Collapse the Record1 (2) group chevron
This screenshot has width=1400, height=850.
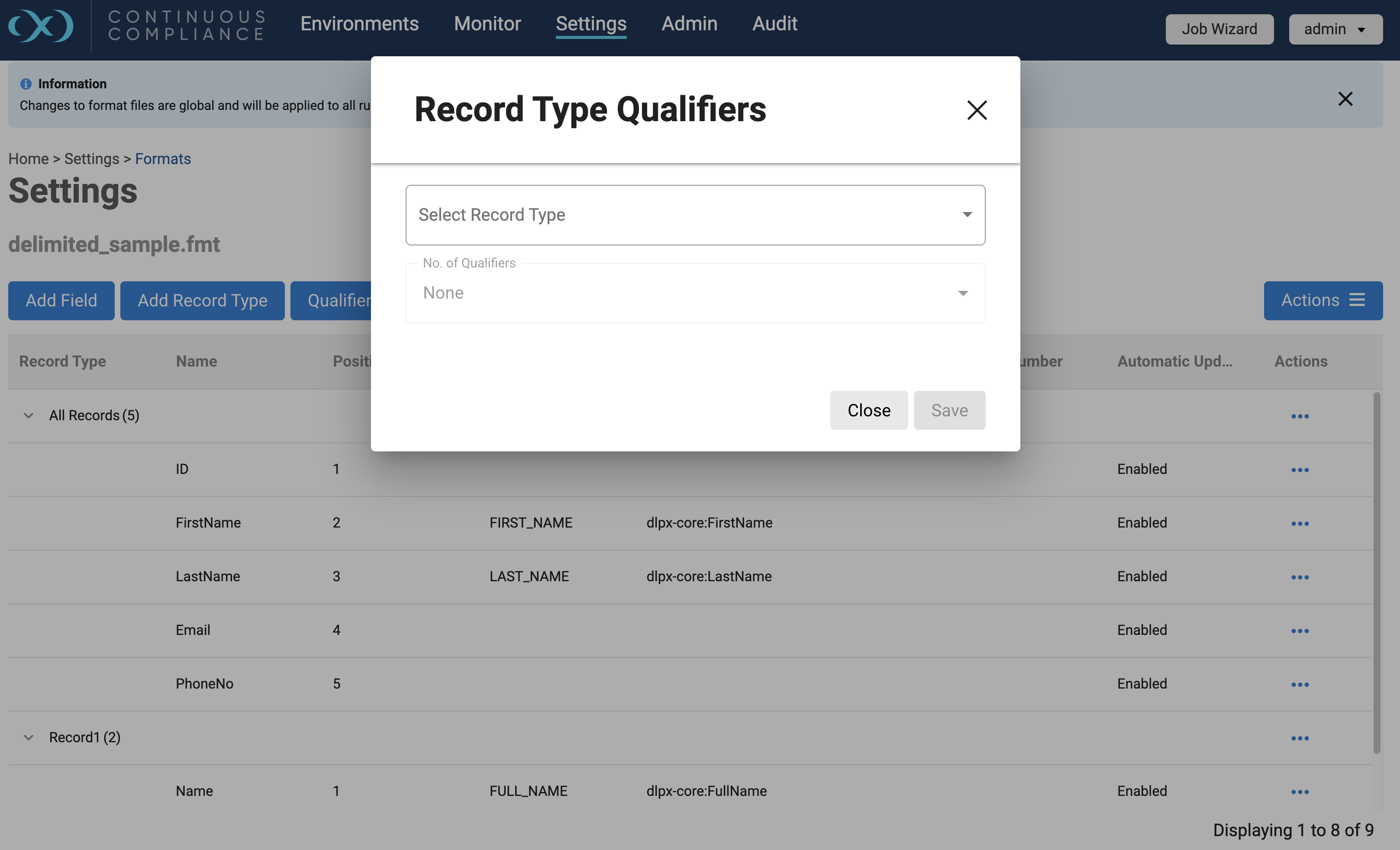(x=29, y=737)
